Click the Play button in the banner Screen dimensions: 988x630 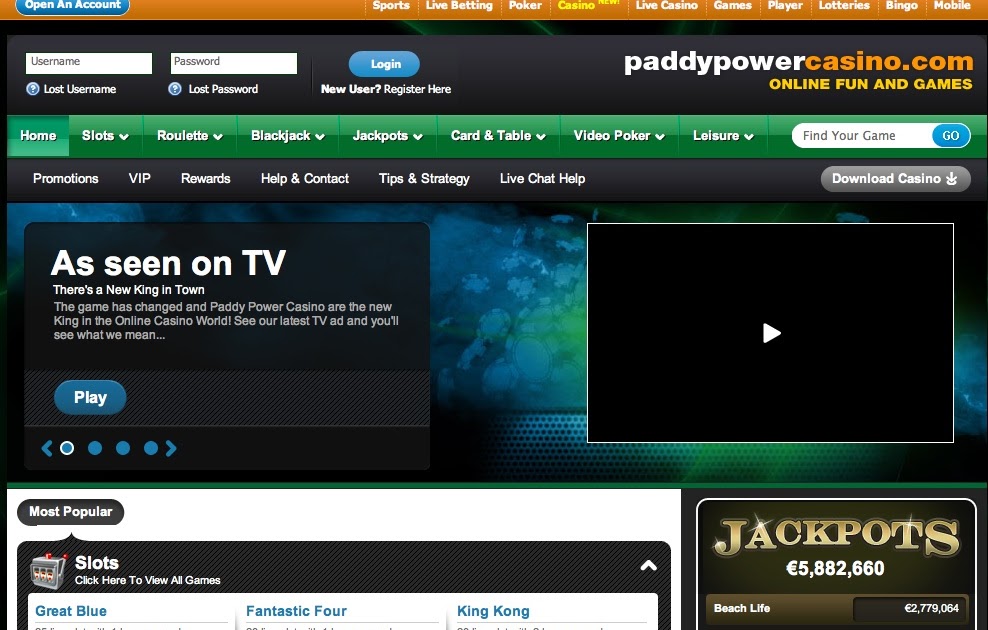pyautogui.click(x=90, y=398)
